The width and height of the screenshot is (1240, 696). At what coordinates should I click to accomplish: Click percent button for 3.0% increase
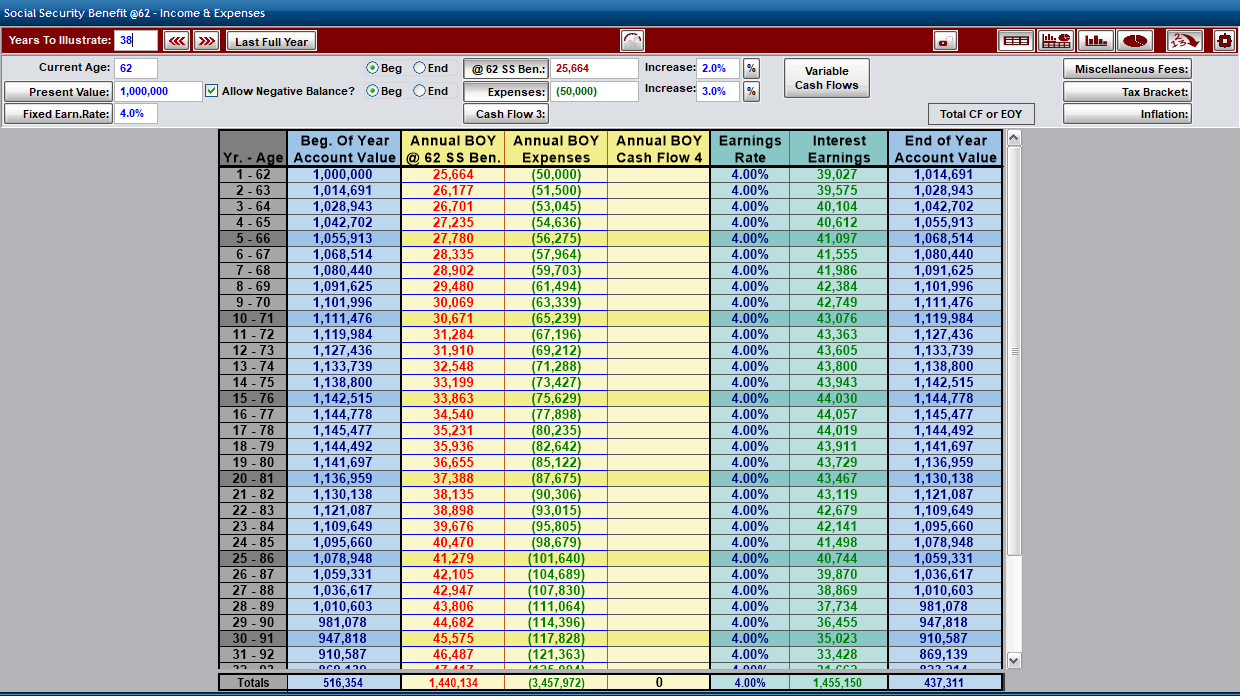pyautogui.click(x=751, y=91)
